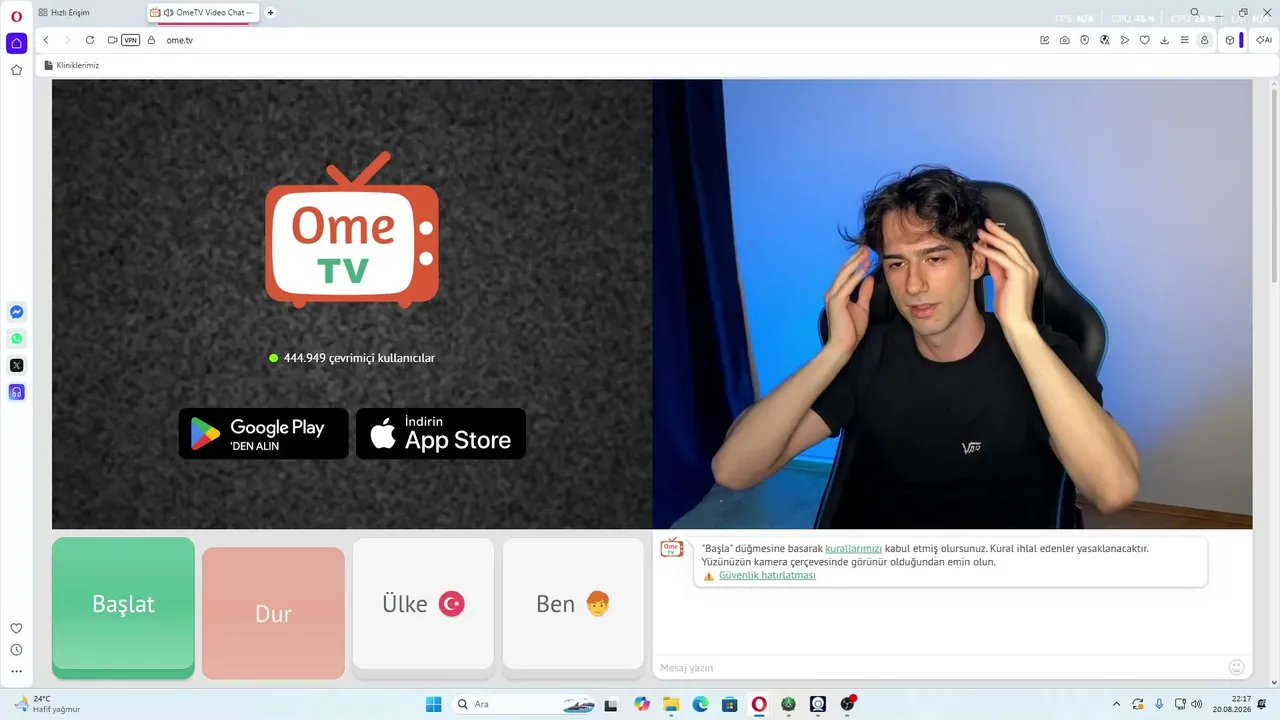
Task: Open Easy Setup sliders icon
Action: pos(1185,40)
